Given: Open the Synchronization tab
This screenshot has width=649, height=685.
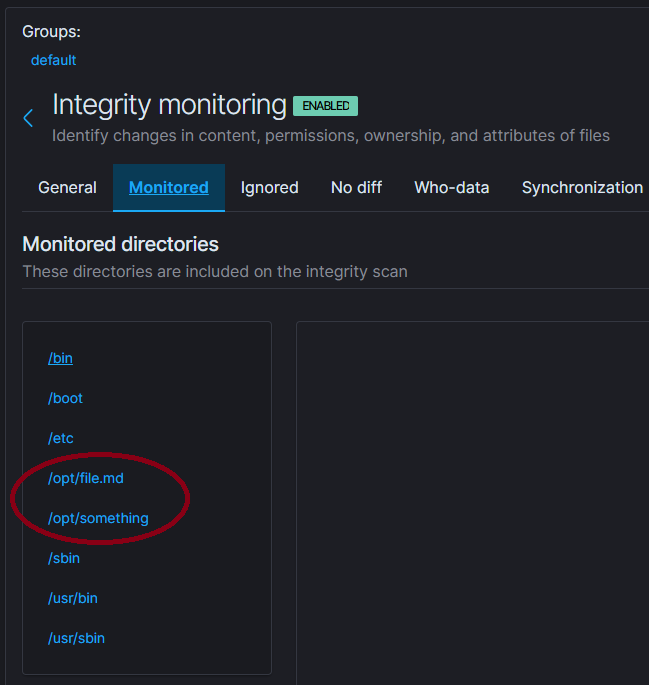Looking at the screenshot, I should (582, 187).
